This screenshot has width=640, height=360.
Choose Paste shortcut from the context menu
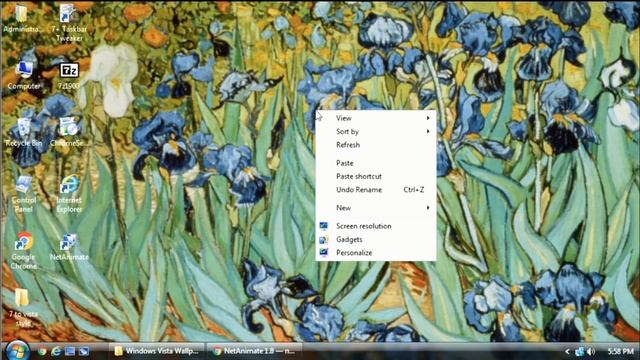click(x=376, y=176)
